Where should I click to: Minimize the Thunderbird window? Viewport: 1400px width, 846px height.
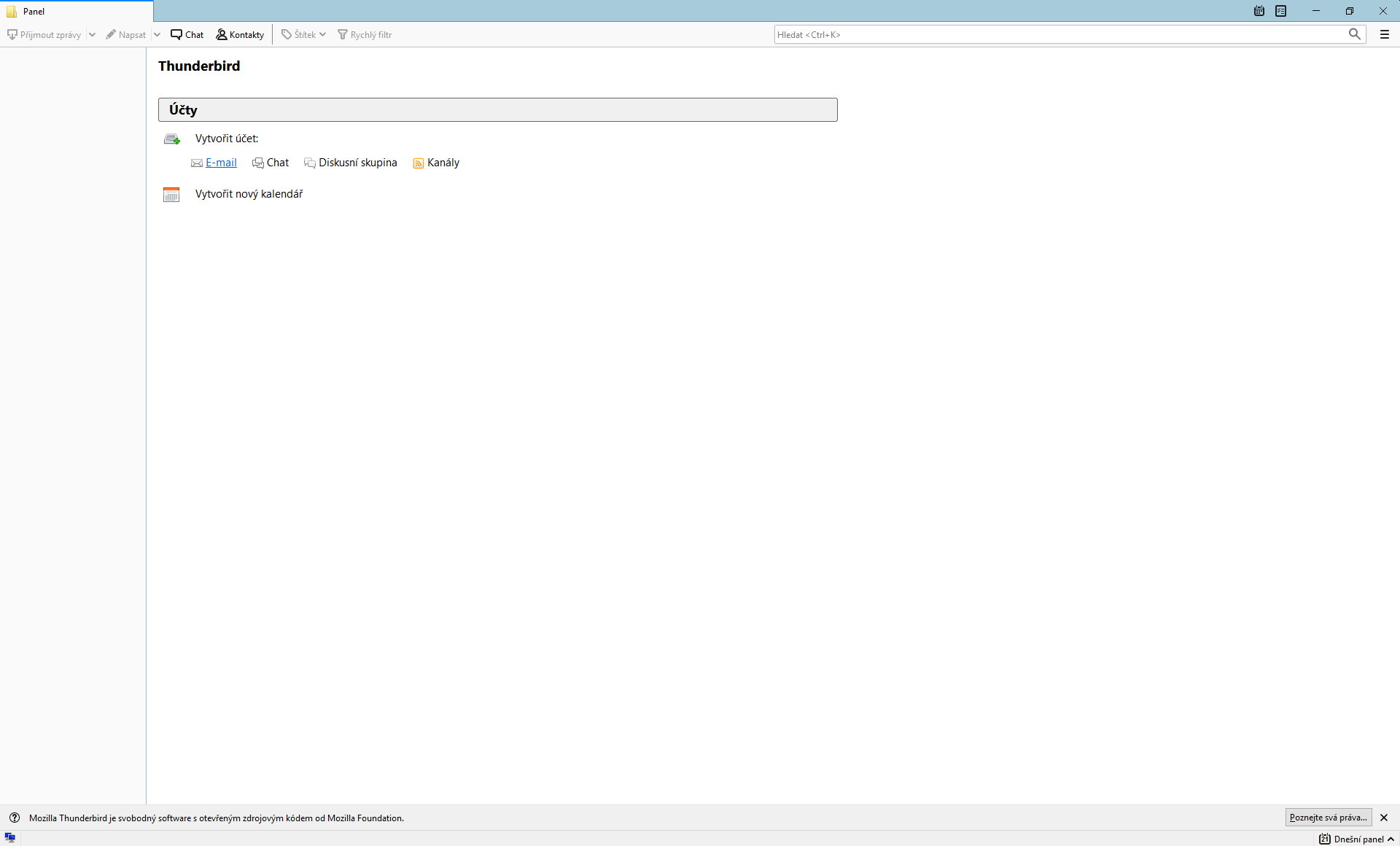pos(1316,11)
